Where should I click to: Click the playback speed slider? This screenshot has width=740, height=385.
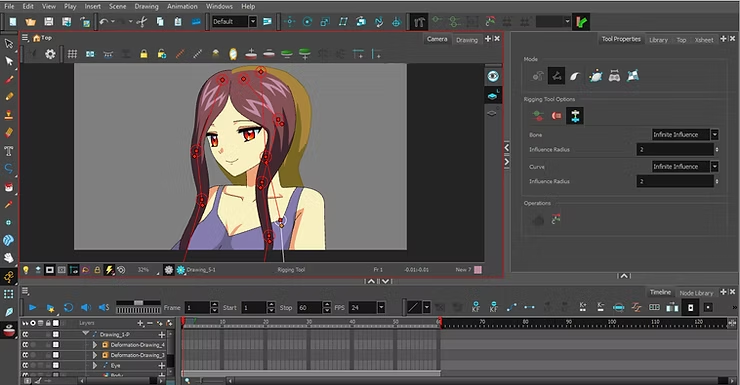138,302
